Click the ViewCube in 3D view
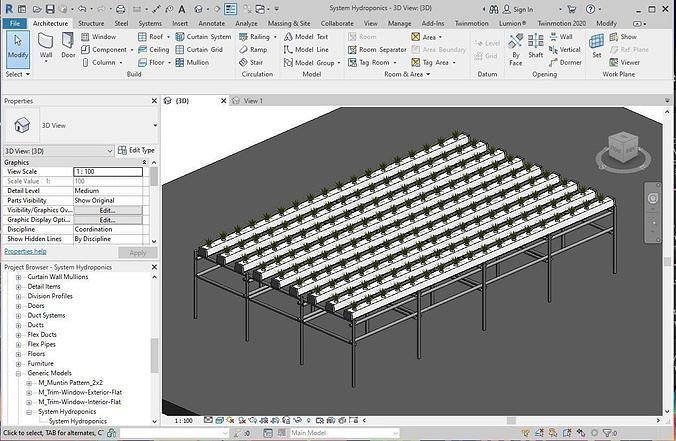 (x=623, y=149)
